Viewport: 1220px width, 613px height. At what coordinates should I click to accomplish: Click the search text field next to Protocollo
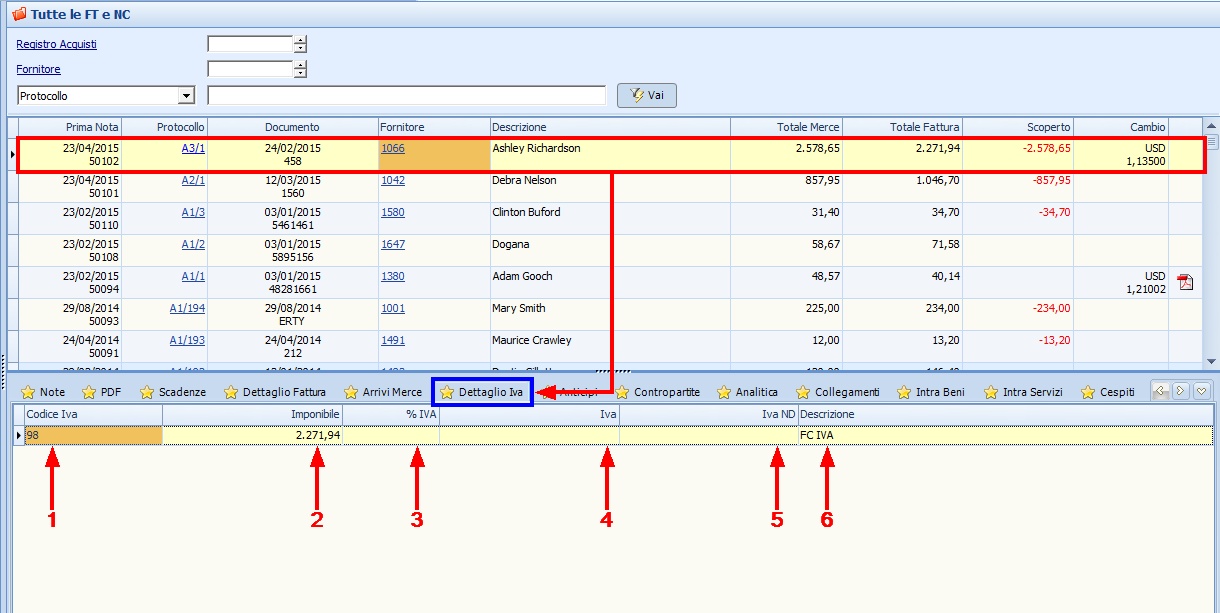pyautogui.click(x=406, y=96)
